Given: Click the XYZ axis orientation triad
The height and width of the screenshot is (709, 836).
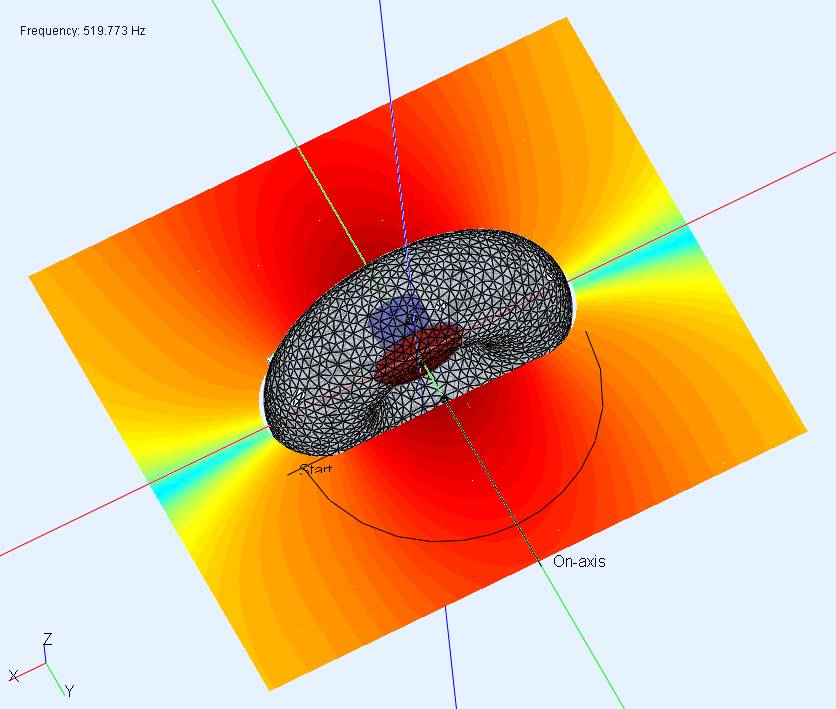Looking at the screenshot, I should [x=42, y=665].
